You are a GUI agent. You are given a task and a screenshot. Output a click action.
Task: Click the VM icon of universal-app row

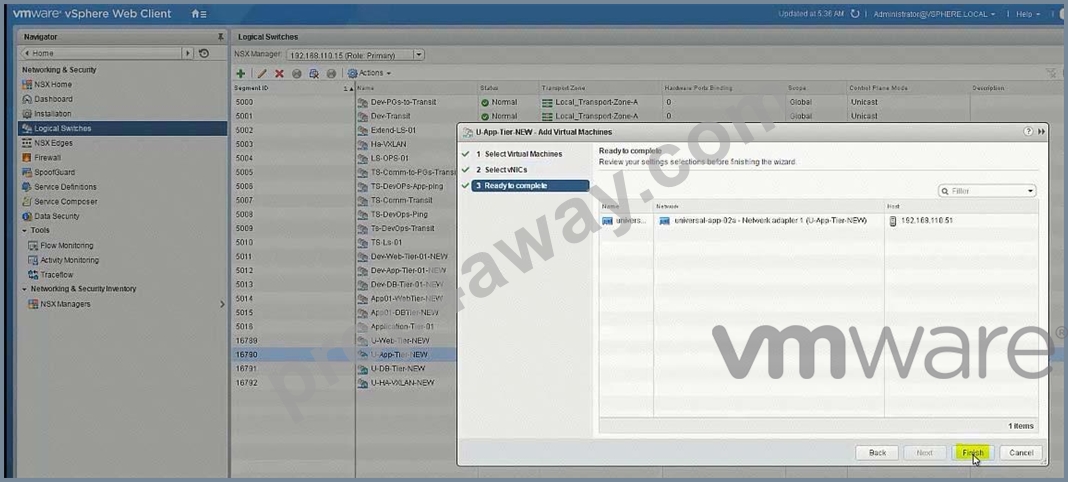[x=607, y=221]
